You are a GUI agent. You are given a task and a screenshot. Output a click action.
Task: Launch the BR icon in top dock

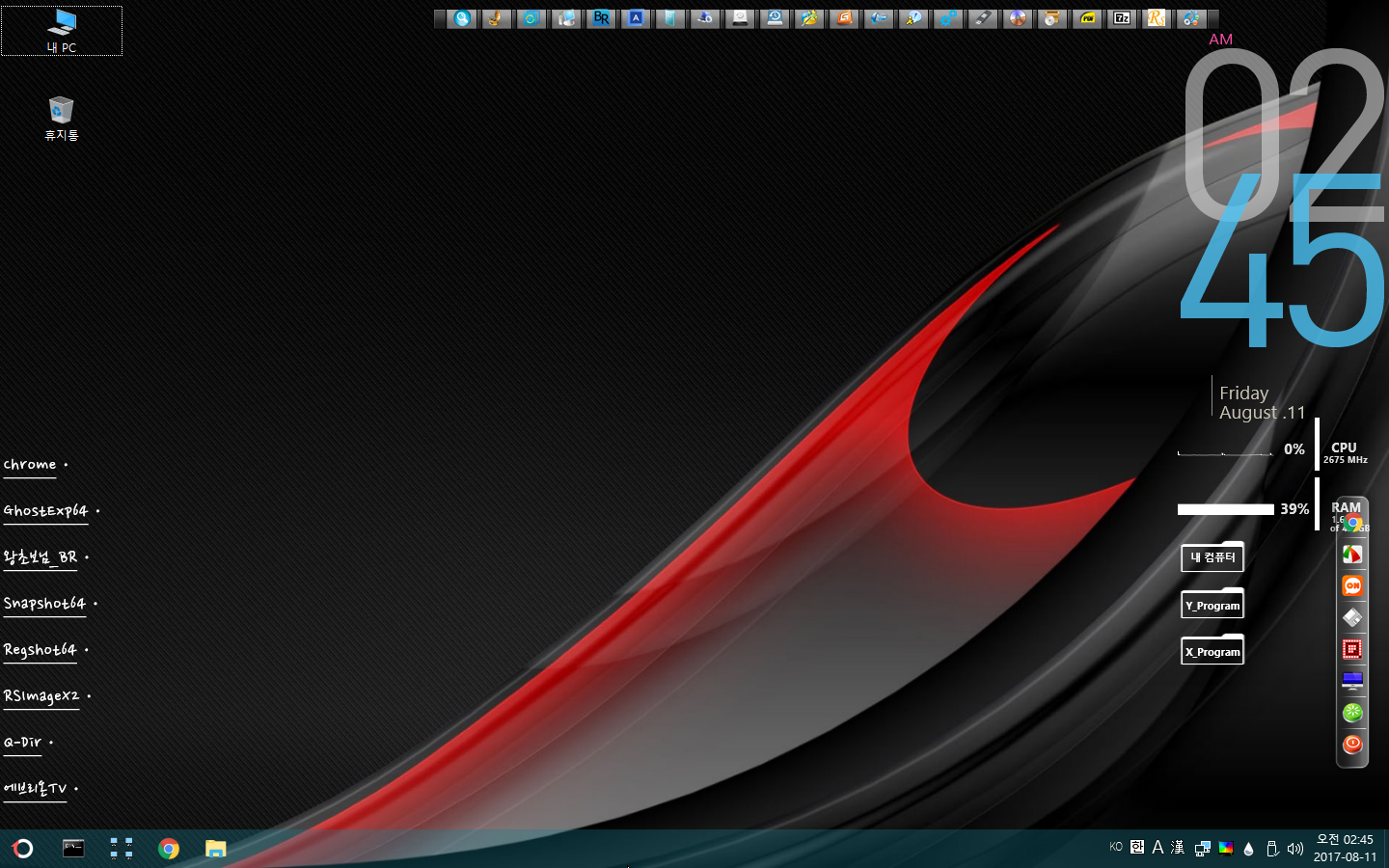[x=601, y=18]
